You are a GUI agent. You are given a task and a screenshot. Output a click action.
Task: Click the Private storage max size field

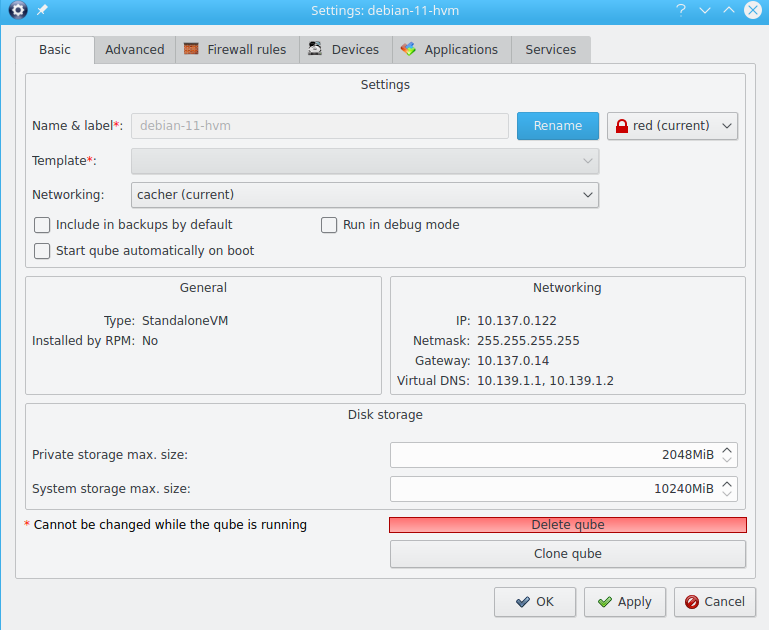click(552, 455)
